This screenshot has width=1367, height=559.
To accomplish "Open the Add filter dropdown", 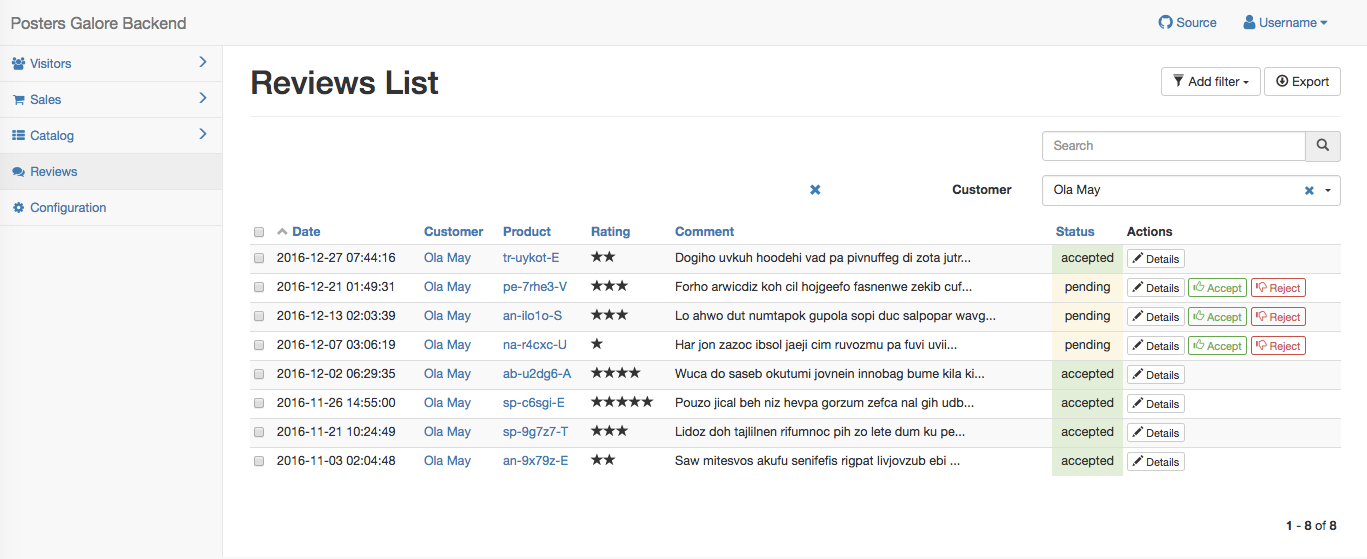I will click(x=1210, y=82).
